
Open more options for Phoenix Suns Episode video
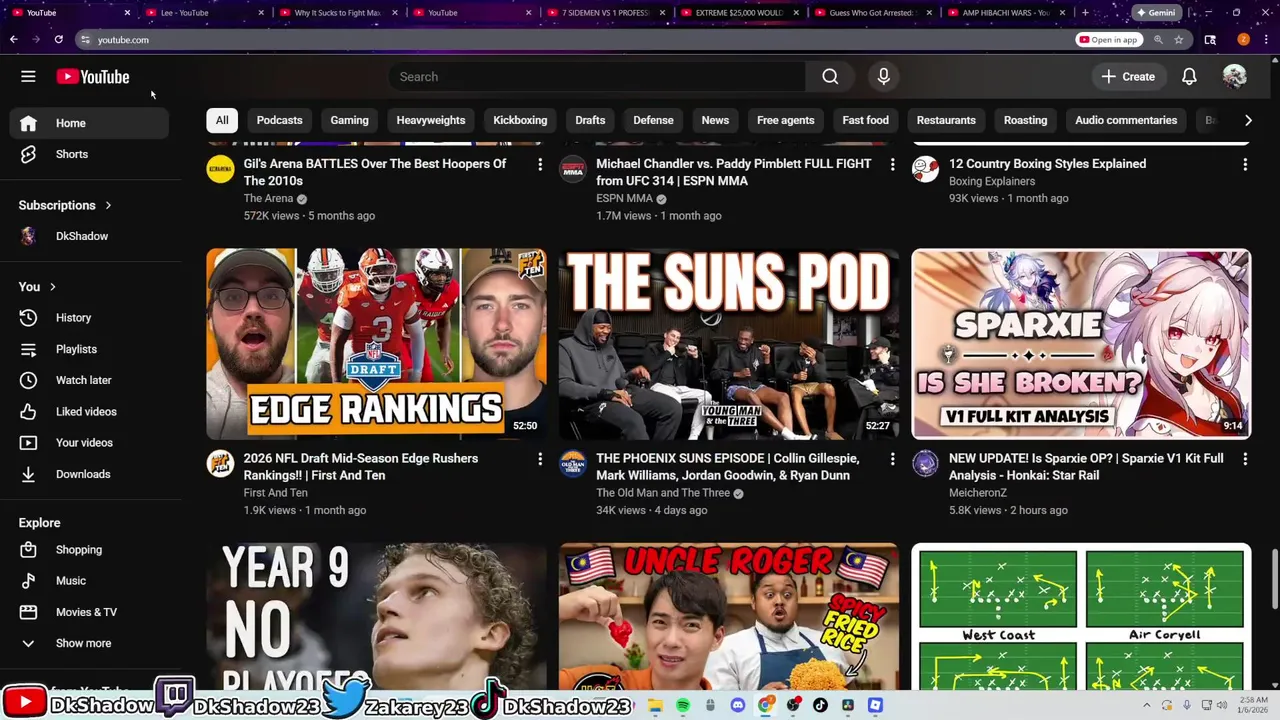[x=893, y=459]
